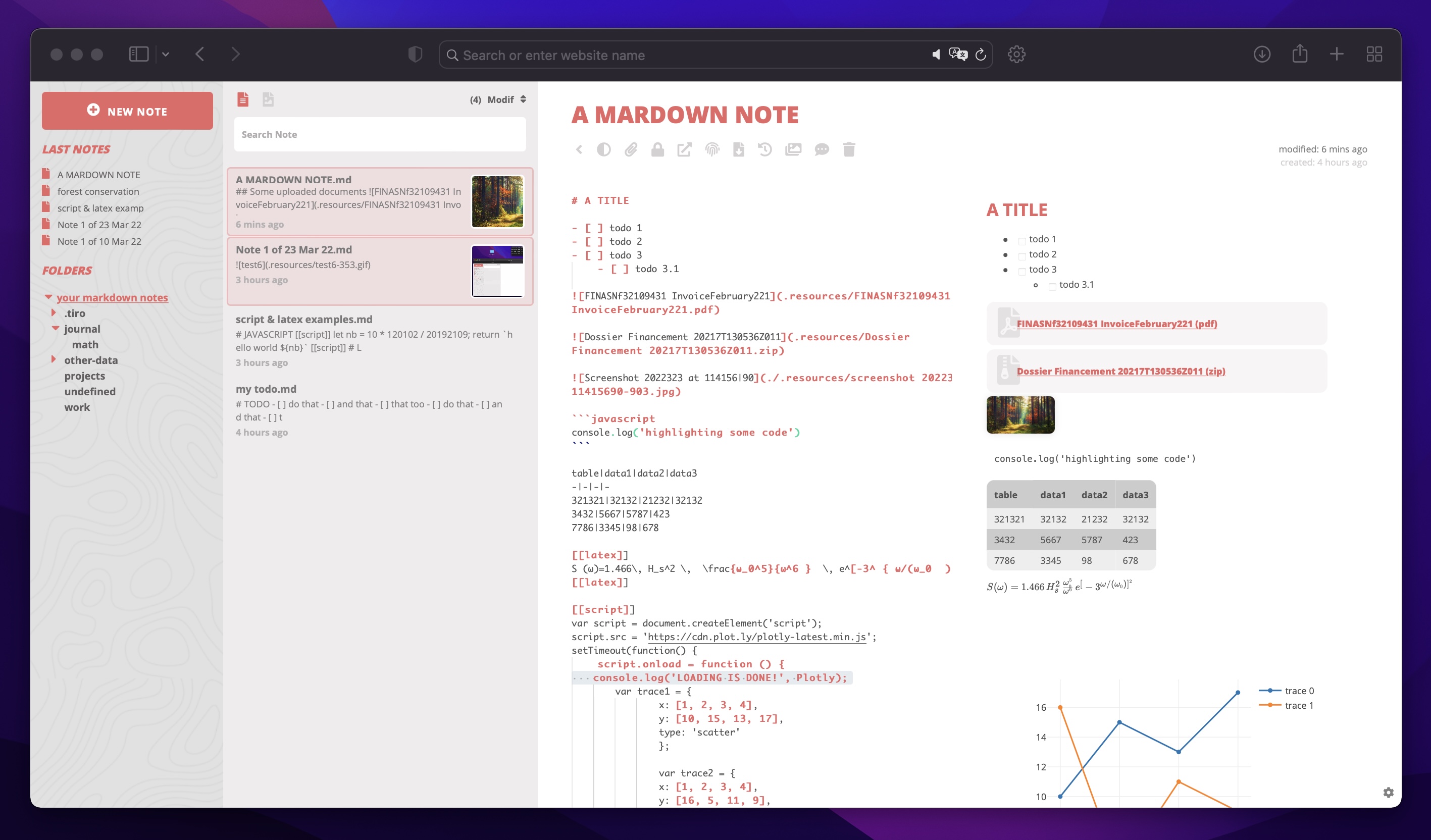Check the 'todo 1' checkbox in preview
This screenshot has height=840, width=1431.
1022,241
